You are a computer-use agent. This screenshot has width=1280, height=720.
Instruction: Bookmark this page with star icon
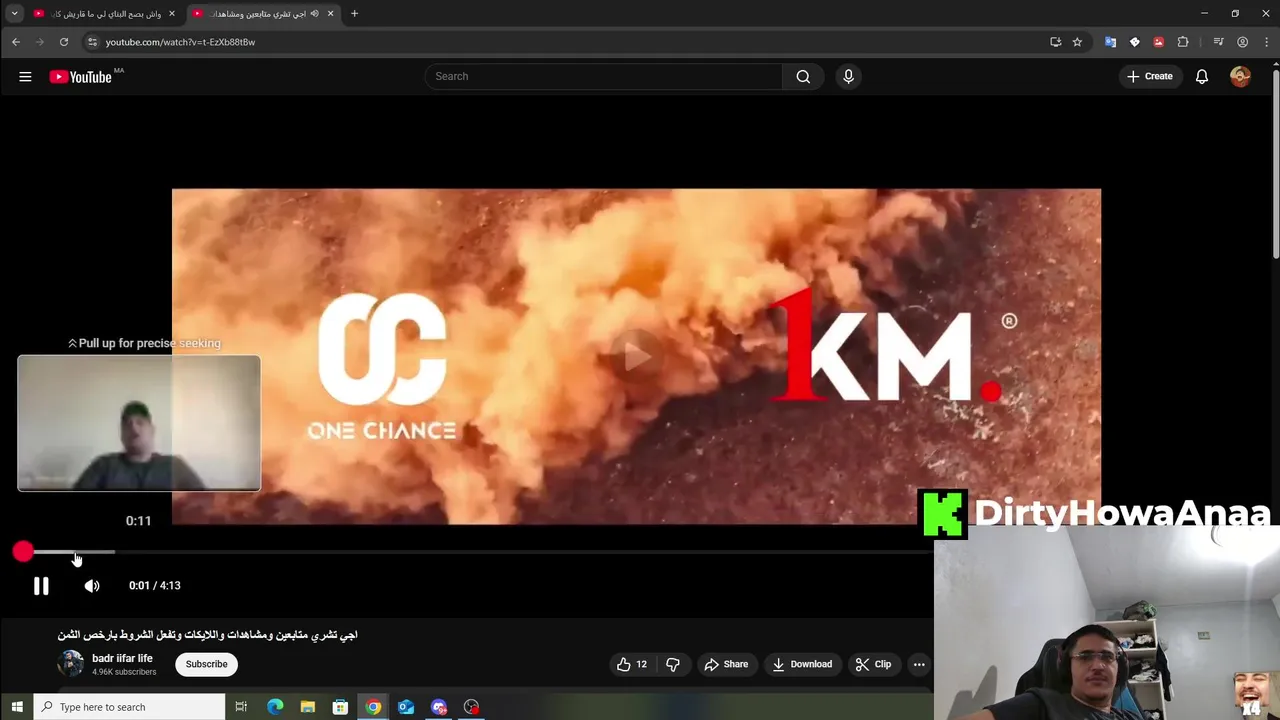[x=1077, y=42]
